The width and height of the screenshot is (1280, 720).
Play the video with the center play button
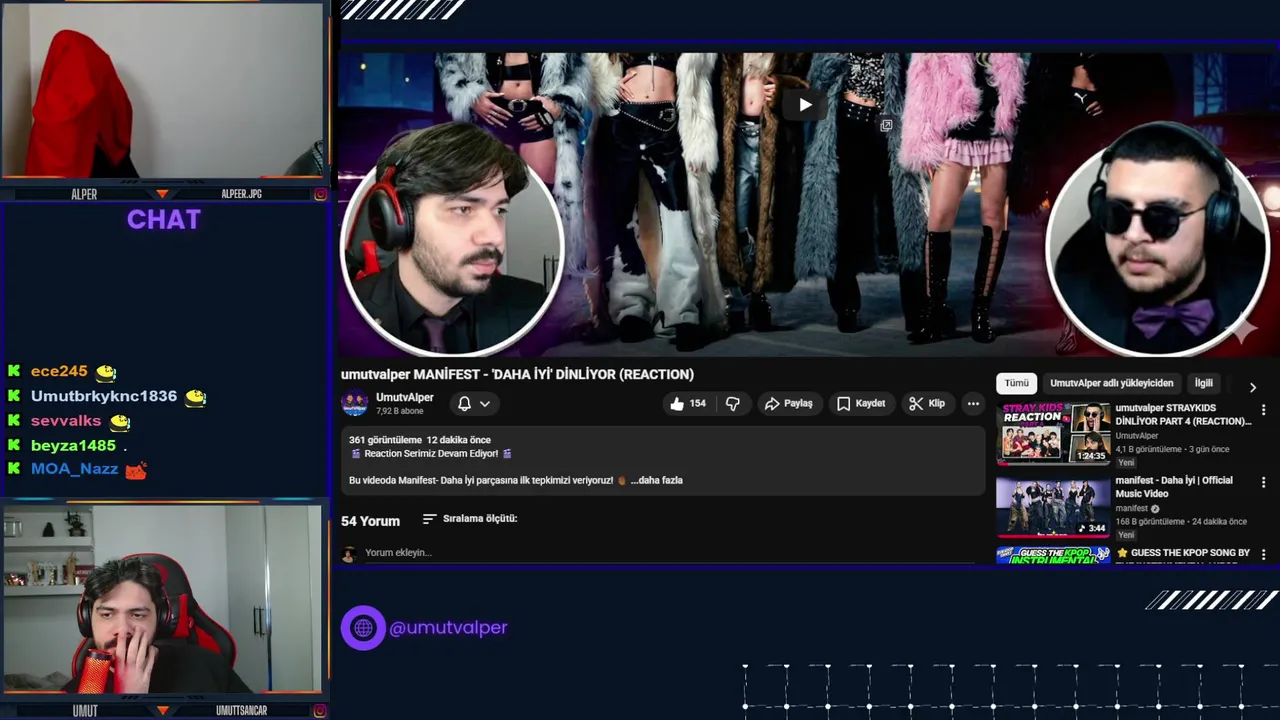805,104
